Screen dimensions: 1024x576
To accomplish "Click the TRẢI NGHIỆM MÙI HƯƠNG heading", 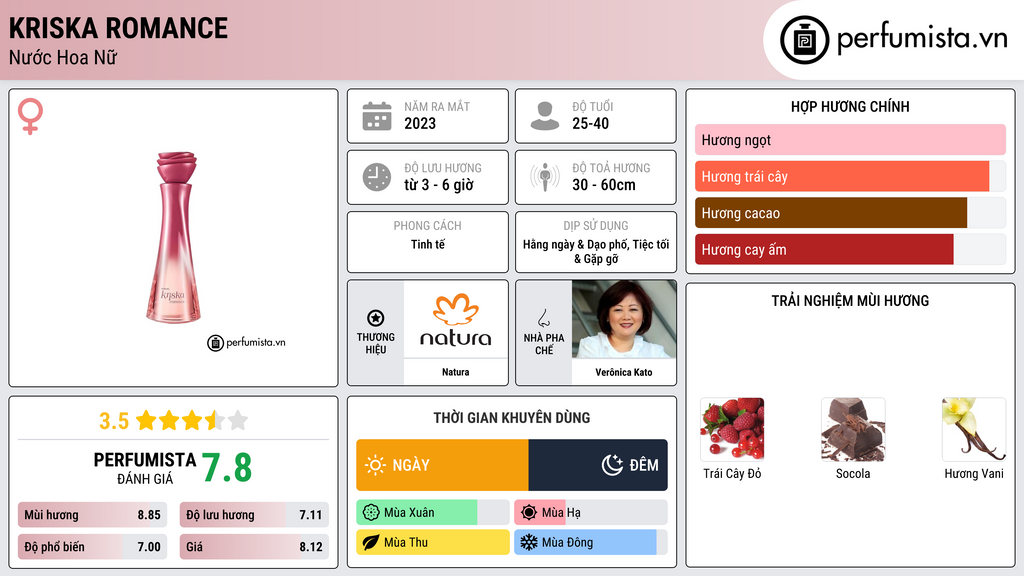I will 850,301.
